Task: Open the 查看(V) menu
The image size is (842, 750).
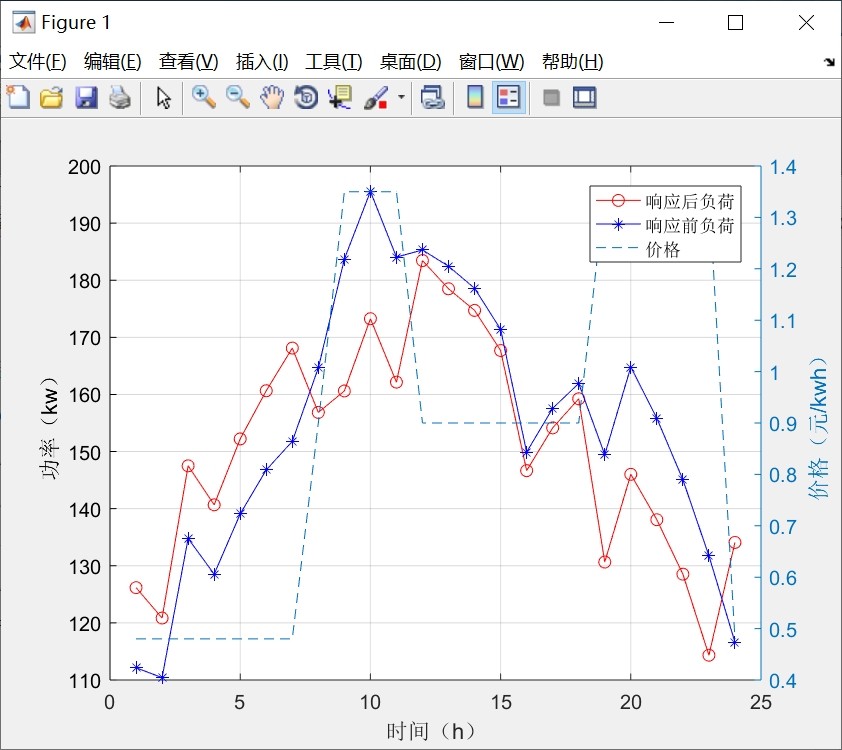Action: click(x=188, y=62)
